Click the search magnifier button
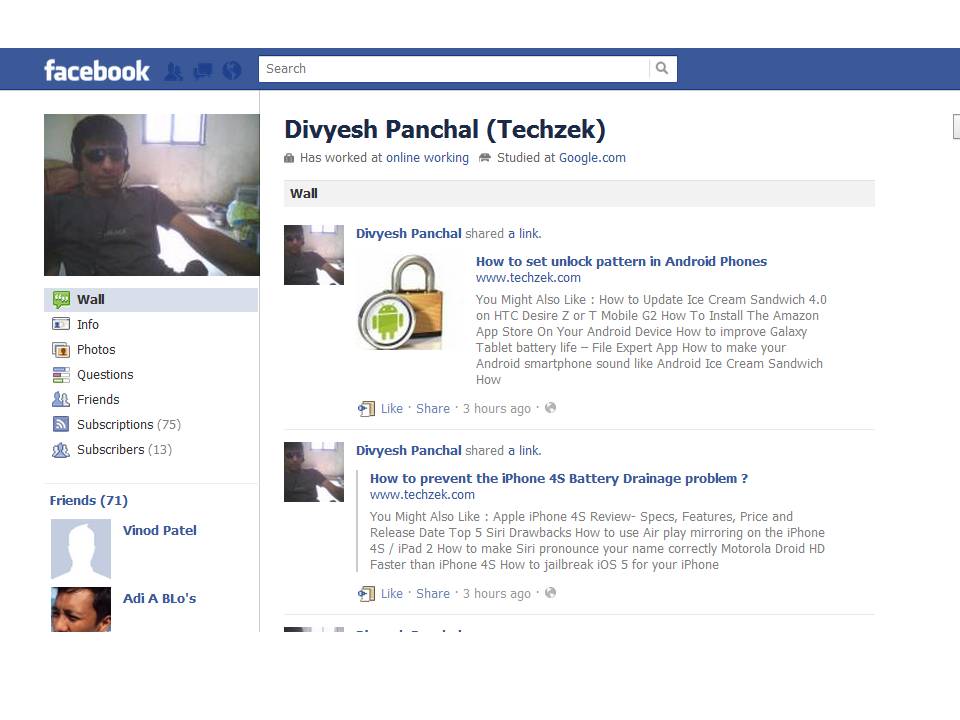The width and height of the screenshot is (960, 720). click(662, 69)
